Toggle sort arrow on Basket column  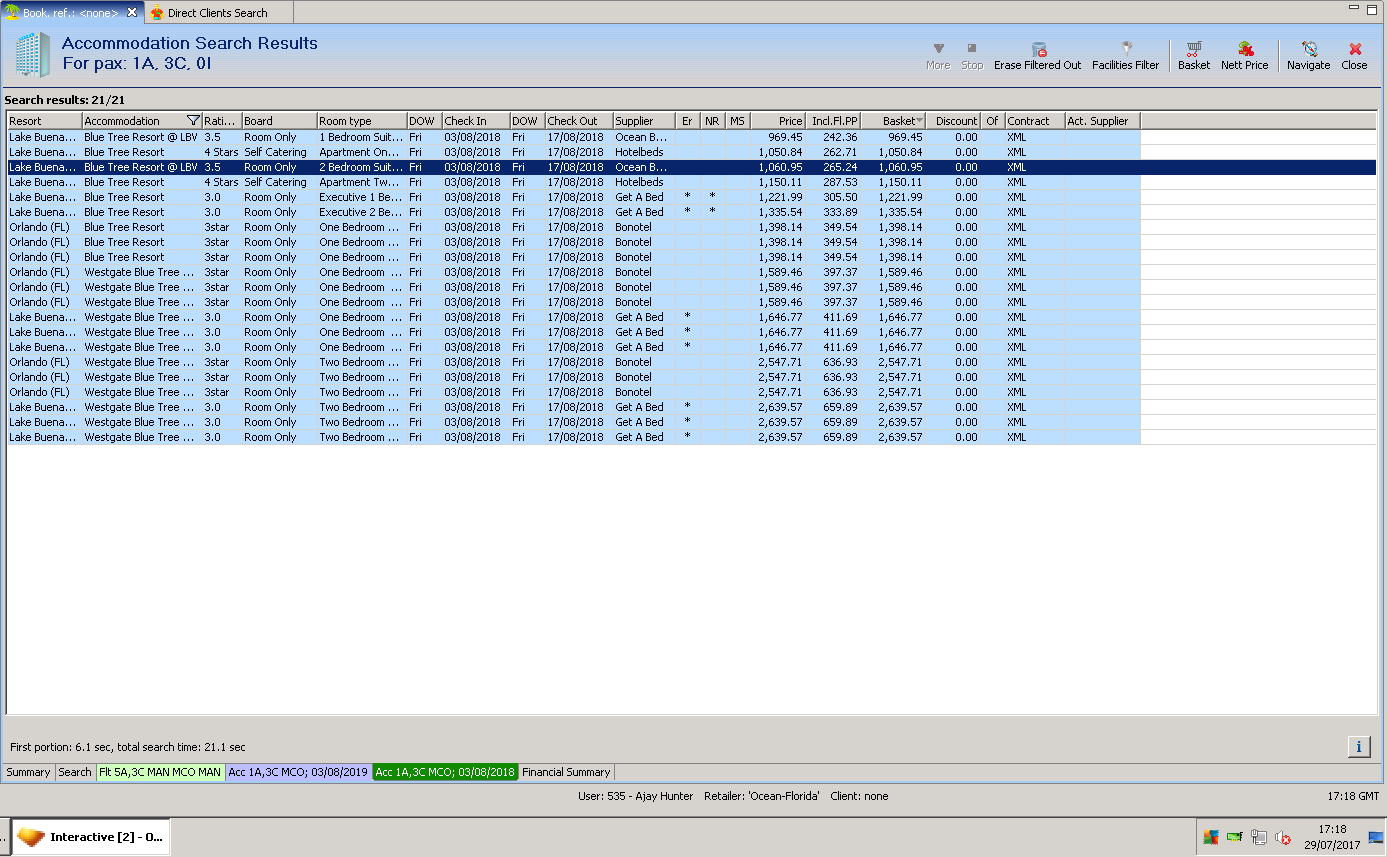(x=919, y=121)
